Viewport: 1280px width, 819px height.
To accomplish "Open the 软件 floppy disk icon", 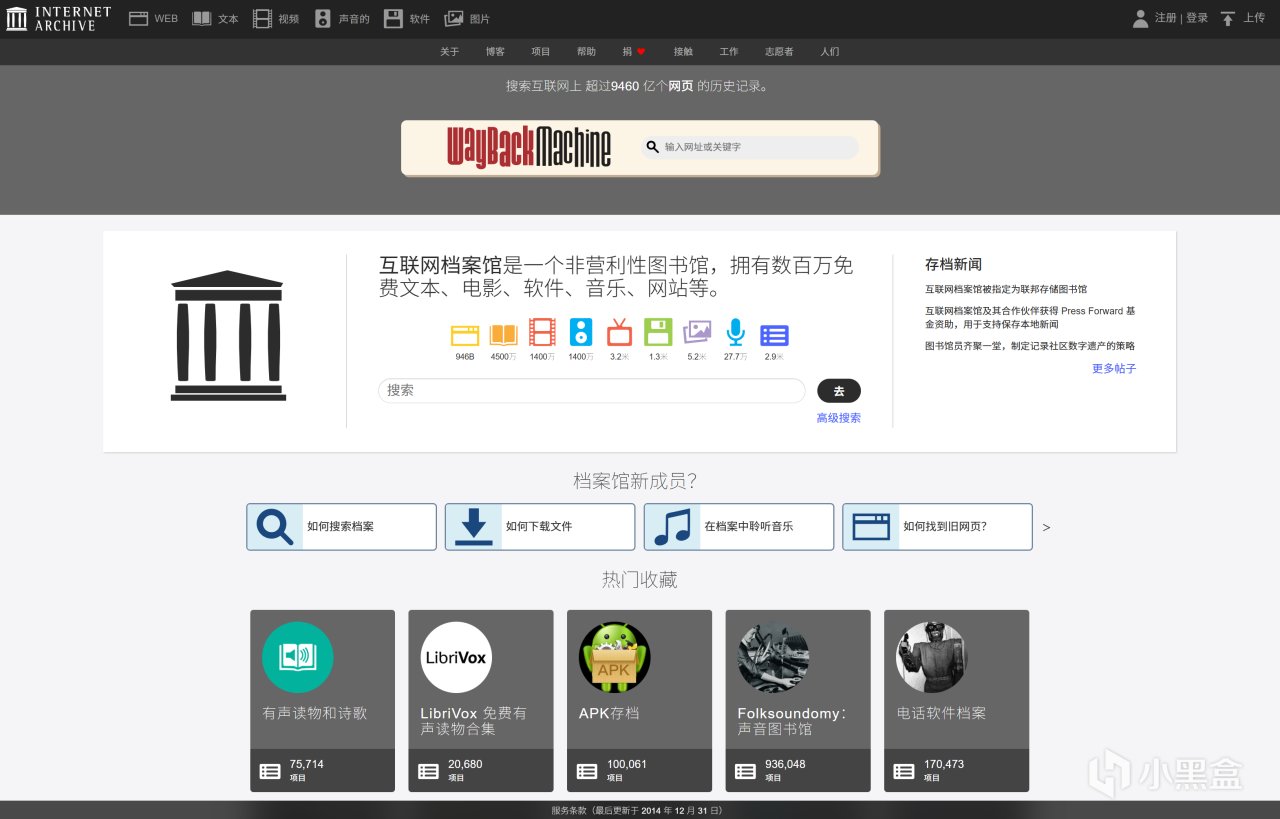I will [393, 18].
